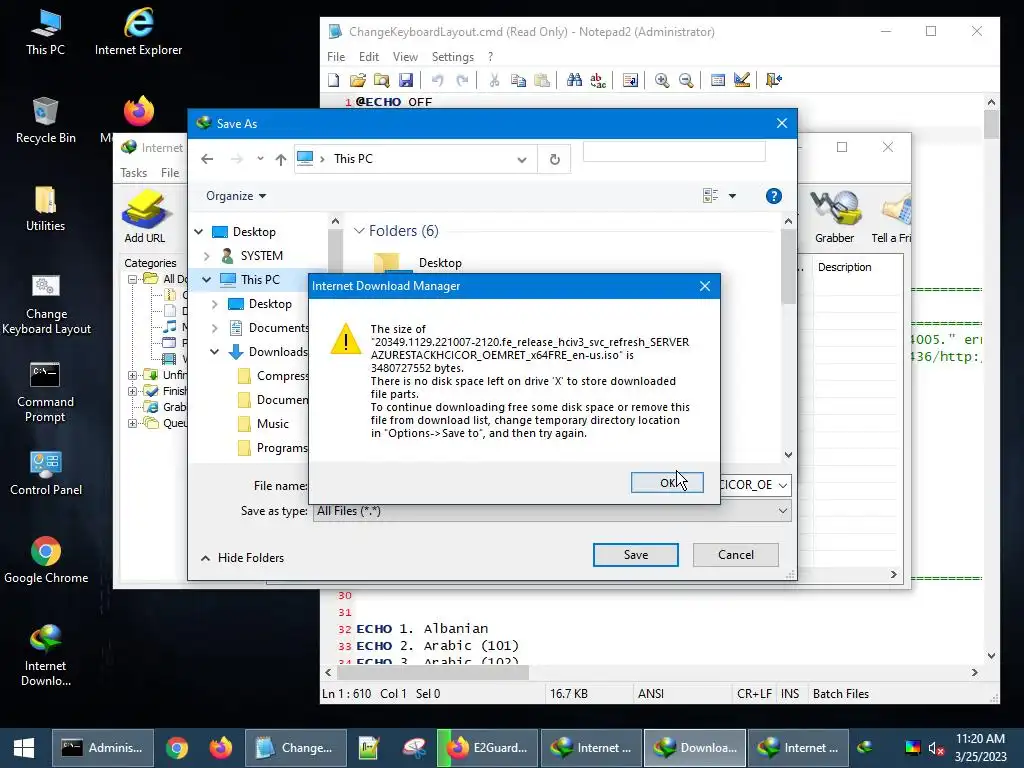Click Notepad2 Browse folder icon
The image size is (1024, 768).
coord(381,80)
